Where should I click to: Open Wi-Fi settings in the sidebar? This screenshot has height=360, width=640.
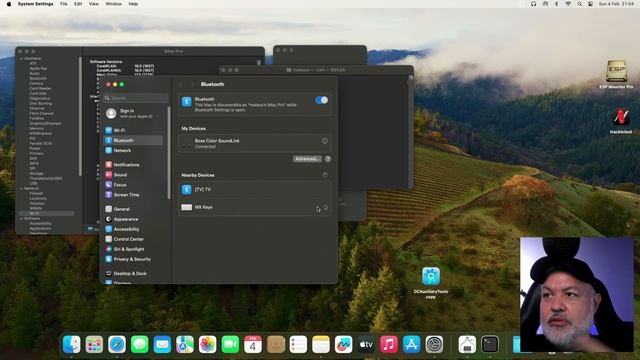(133, 130)
